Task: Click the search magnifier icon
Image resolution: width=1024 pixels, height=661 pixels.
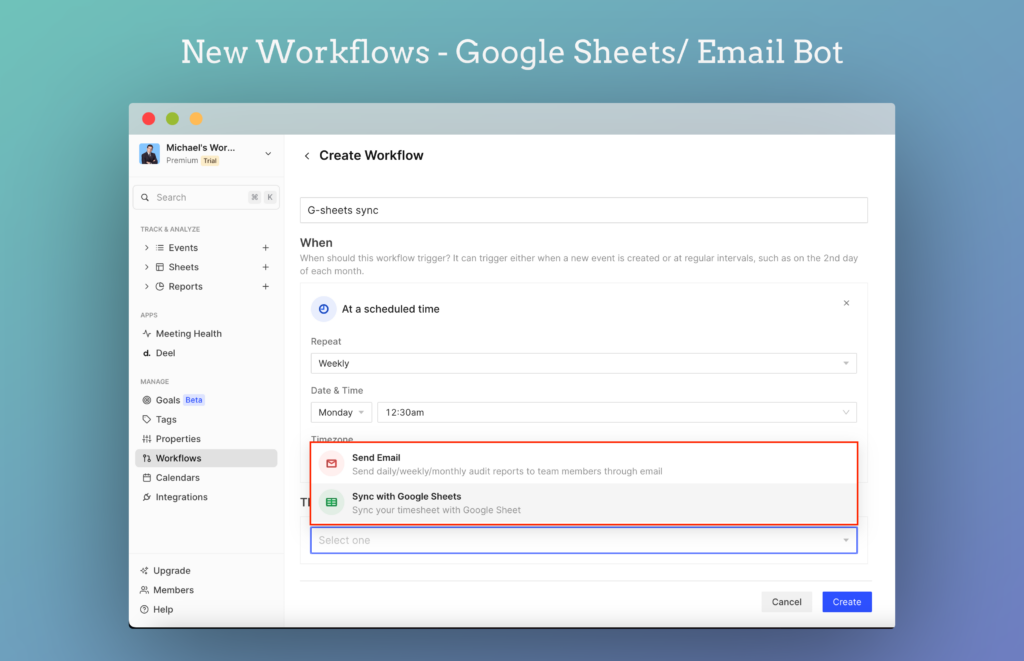Action: pos(145,197)
